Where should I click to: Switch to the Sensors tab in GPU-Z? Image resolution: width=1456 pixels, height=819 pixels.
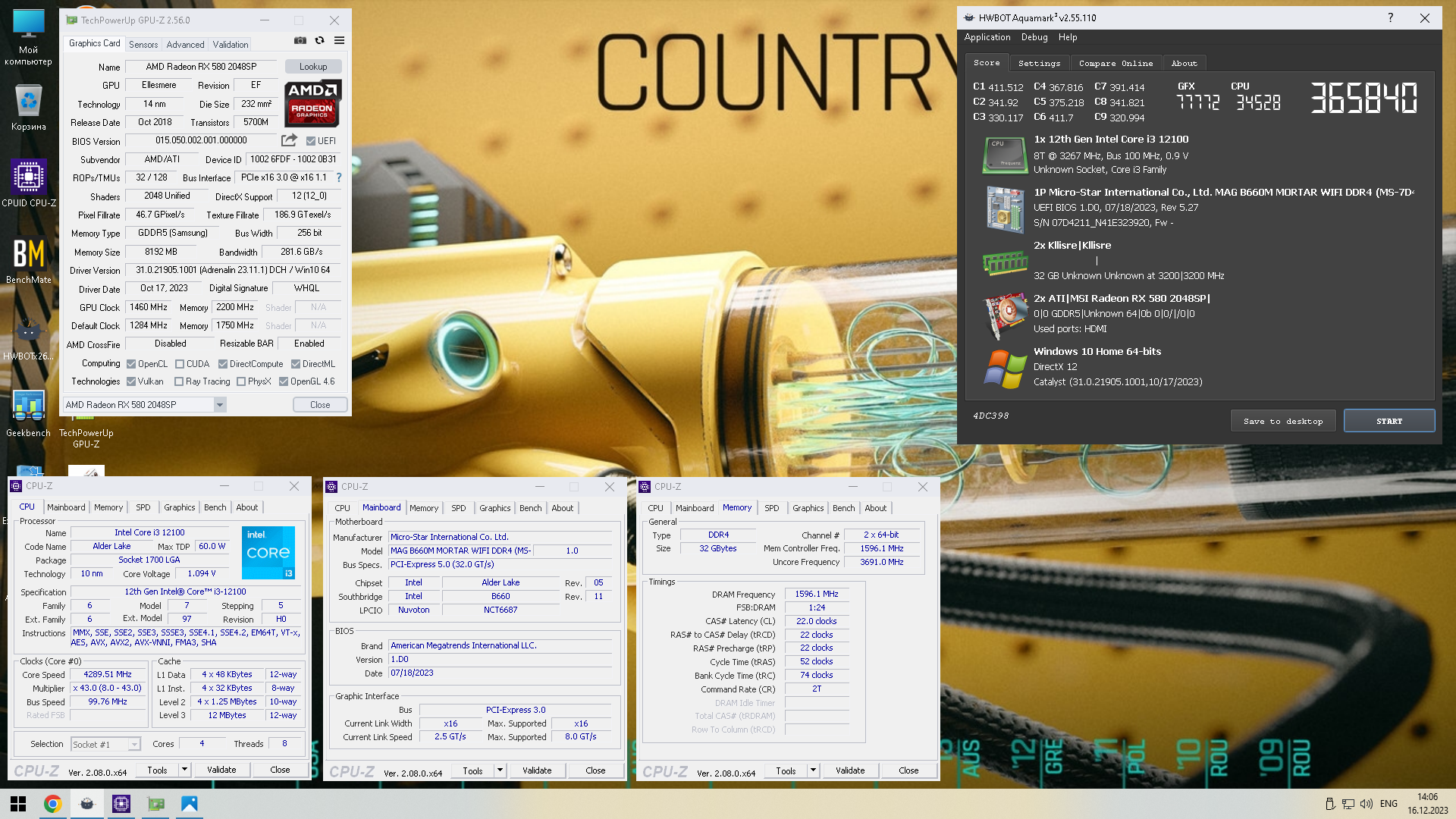(x=143, y=45)
